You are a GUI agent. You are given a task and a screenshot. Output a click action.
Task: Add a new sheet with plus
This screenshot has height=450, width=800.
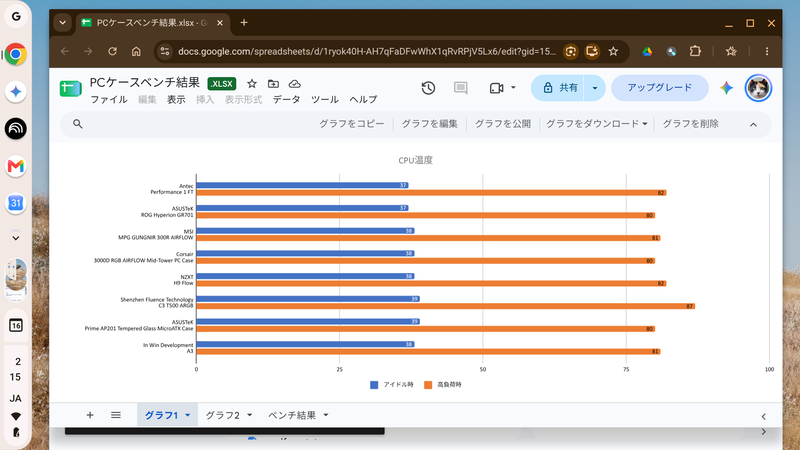pos(90,415)
